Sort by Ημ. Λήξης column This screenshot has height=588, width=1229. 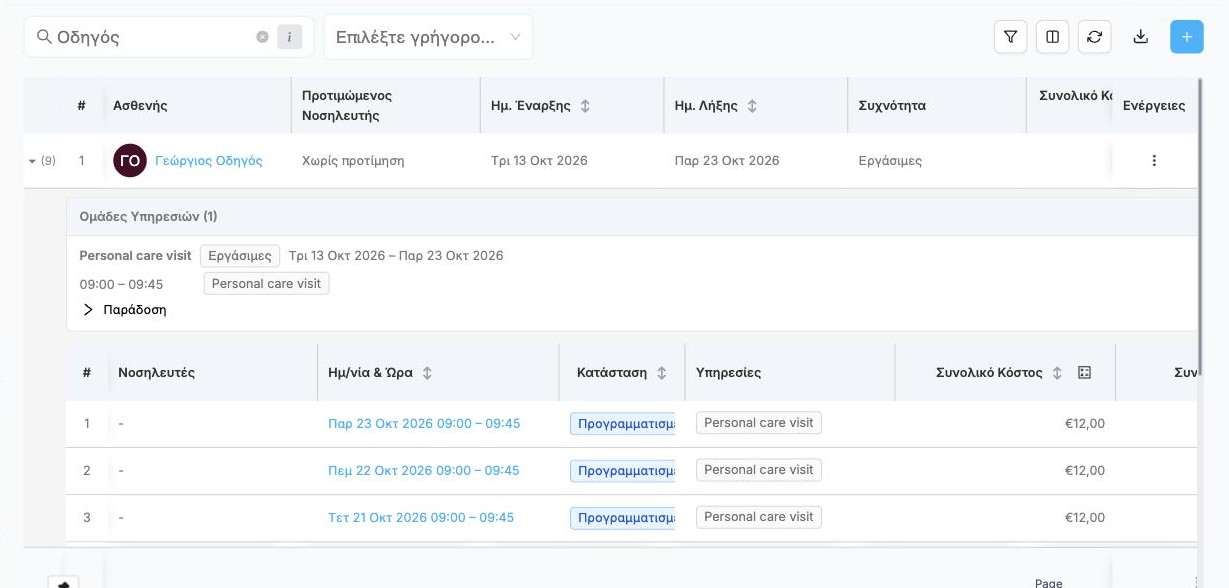[752, 106]
